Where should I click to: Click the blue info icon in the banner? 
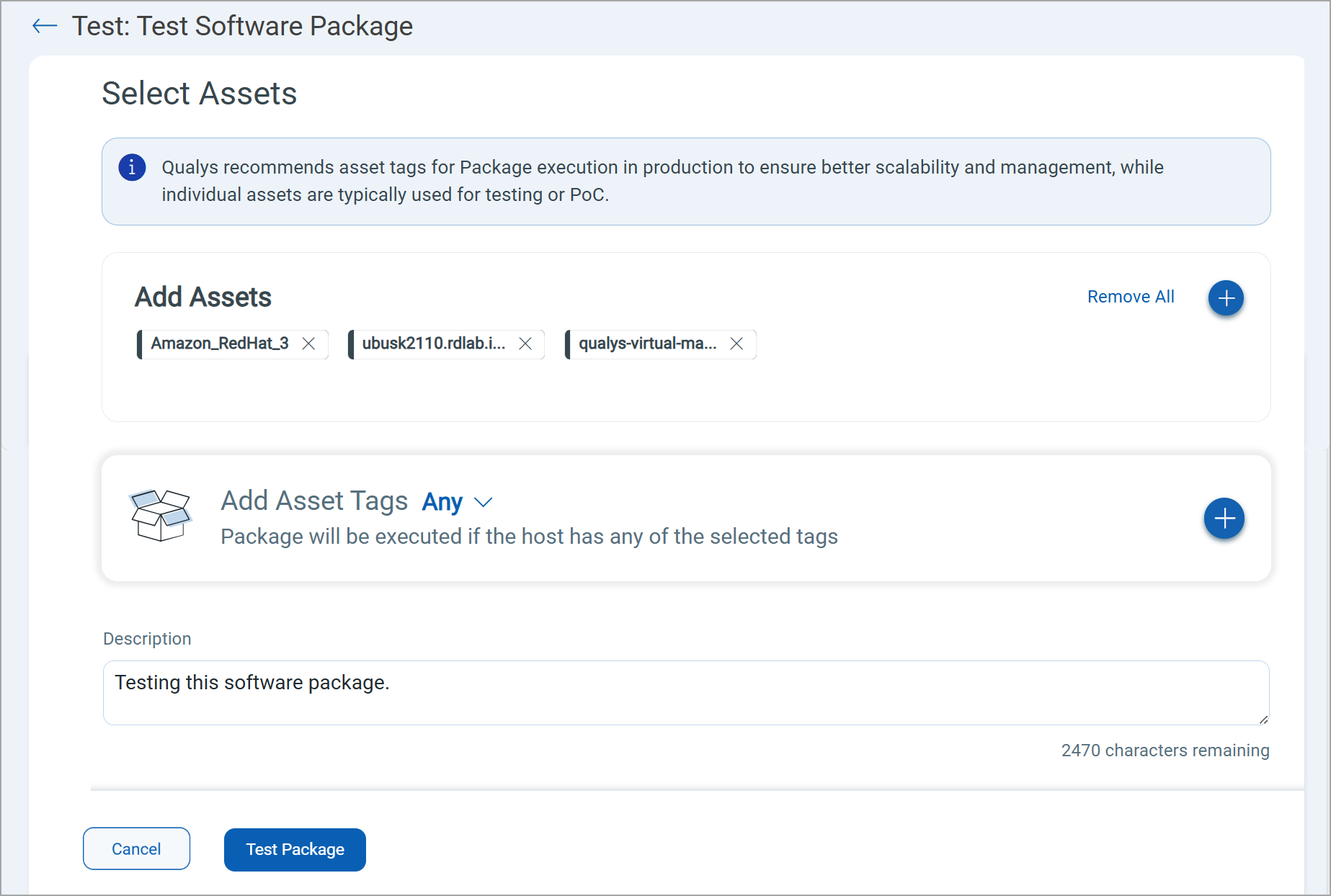click(132, 168)
